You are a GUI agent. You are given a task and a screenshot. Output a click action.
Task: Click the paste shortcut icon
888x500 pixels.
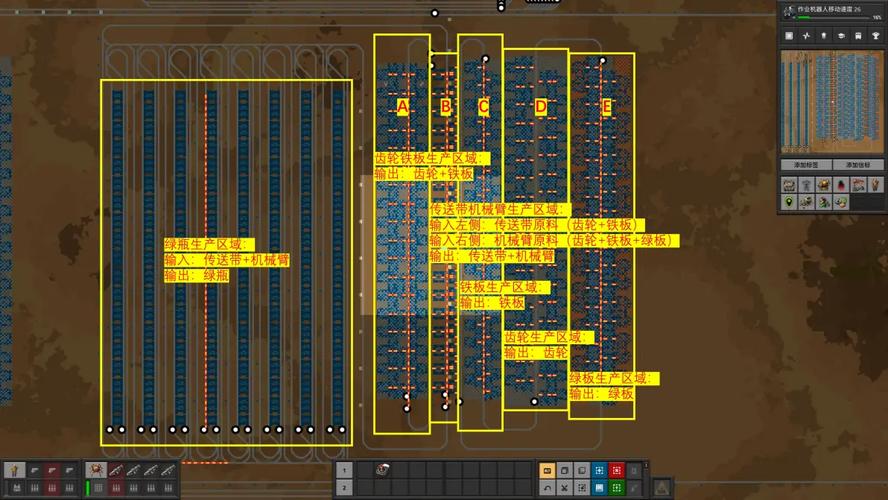(x=582, y=471)
